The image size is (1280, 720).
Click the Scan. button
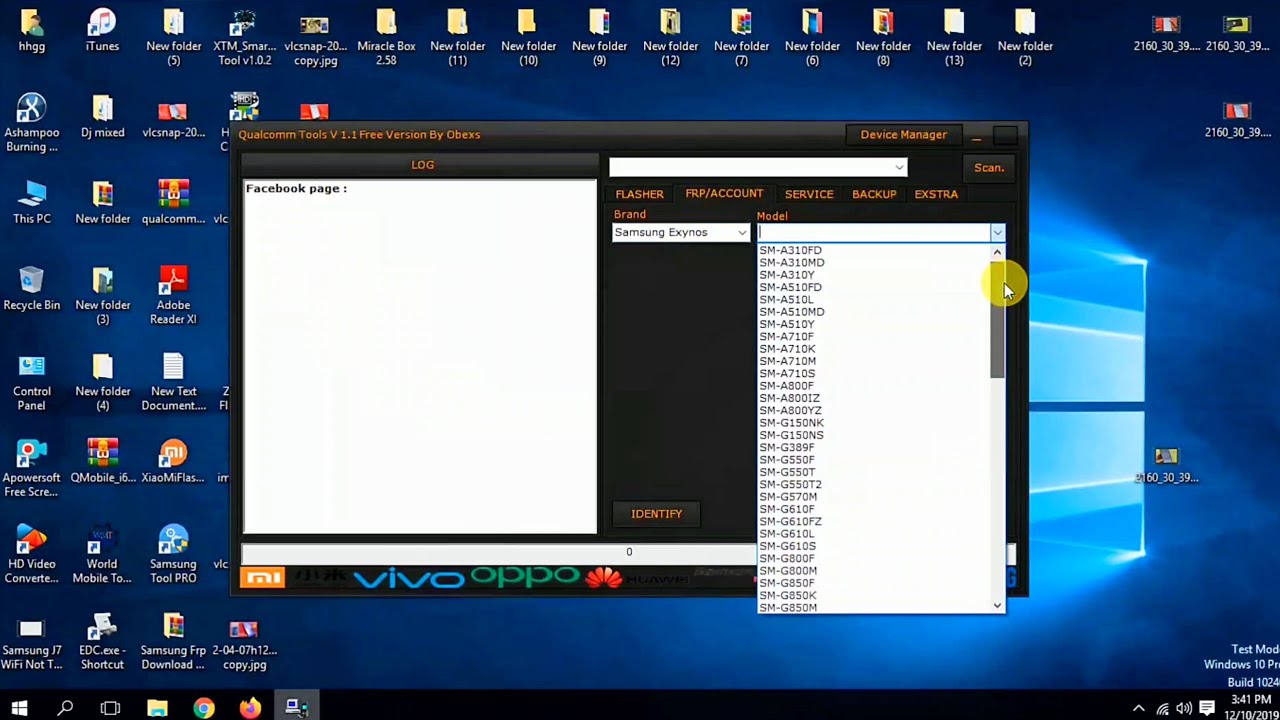click(989, 168)
